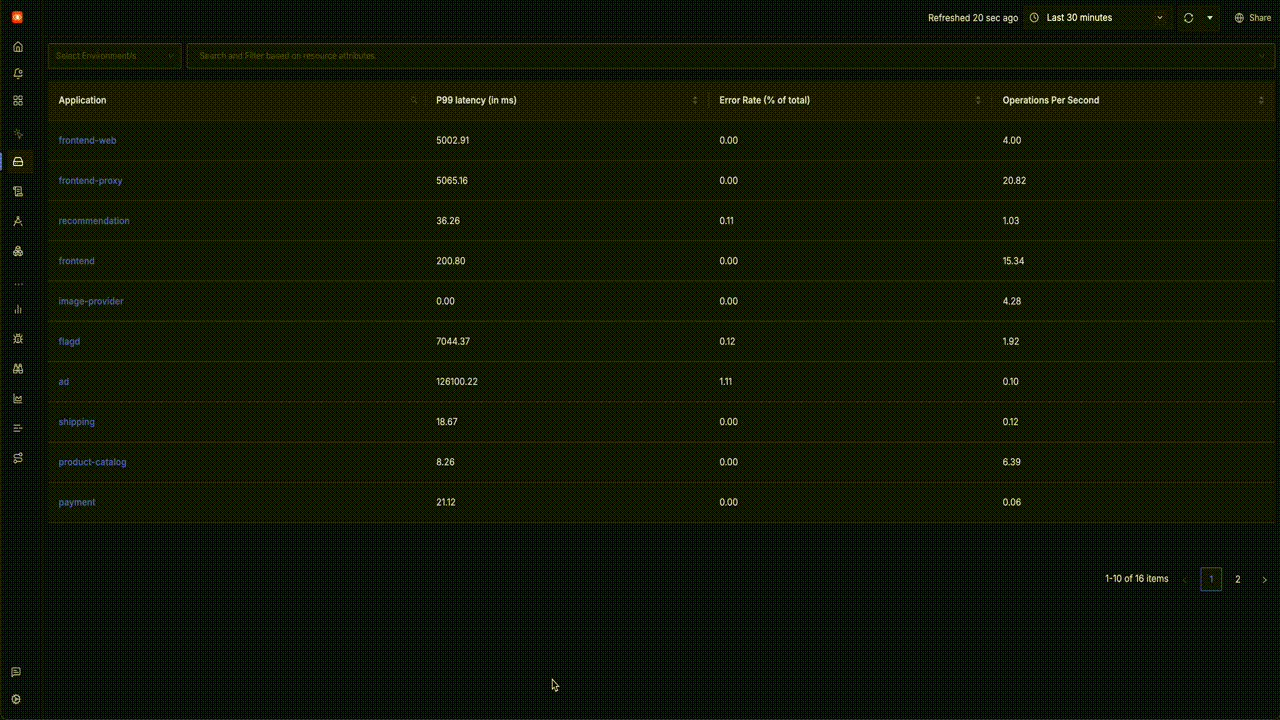Toggle sorting on the P99 latency column
The height and width of the screenshot is (720, 1280).
[x=695, y=101]
